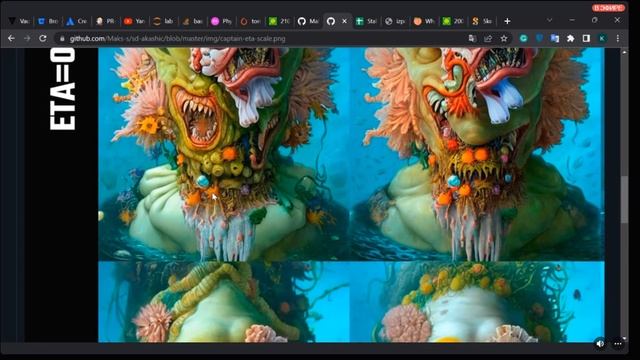Switch to the orange Wh tab

424,21
